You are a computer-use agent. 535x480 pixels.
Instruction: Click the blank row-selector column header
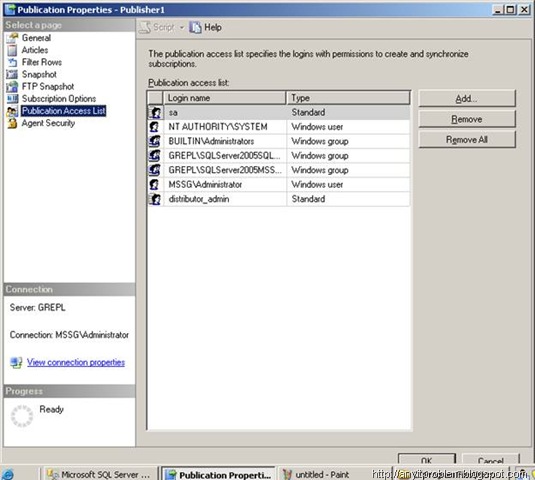pyautogui.click(x=156, y=98)
